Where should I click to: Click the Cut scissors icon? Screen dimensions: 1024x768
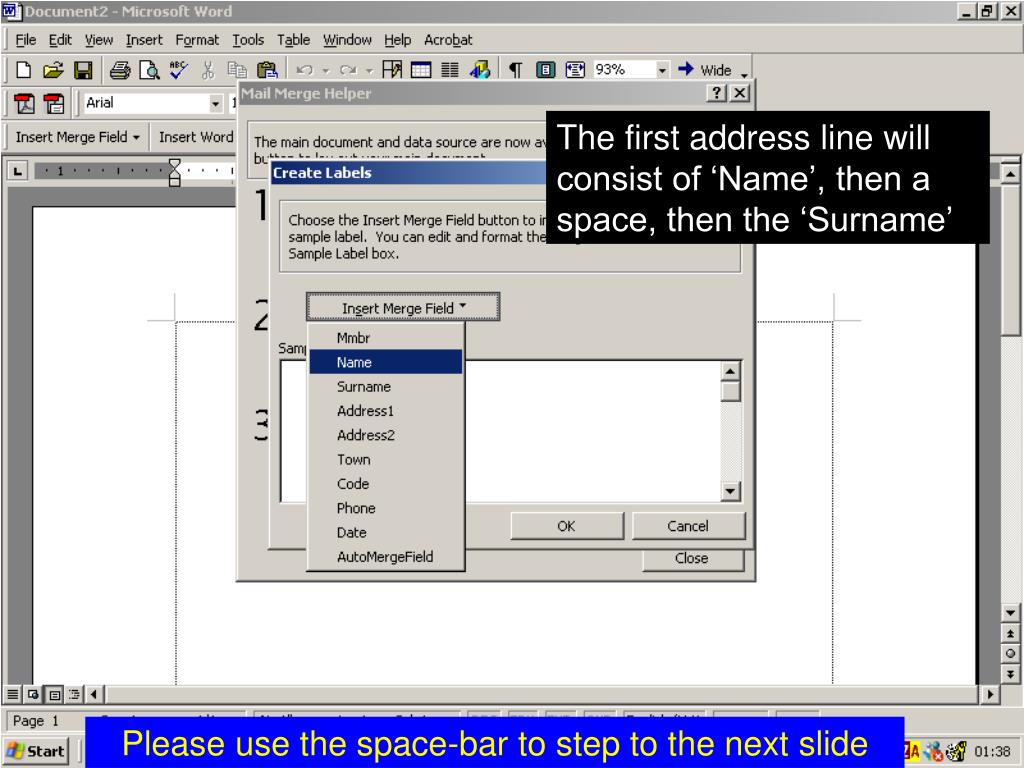pos(208,70)
